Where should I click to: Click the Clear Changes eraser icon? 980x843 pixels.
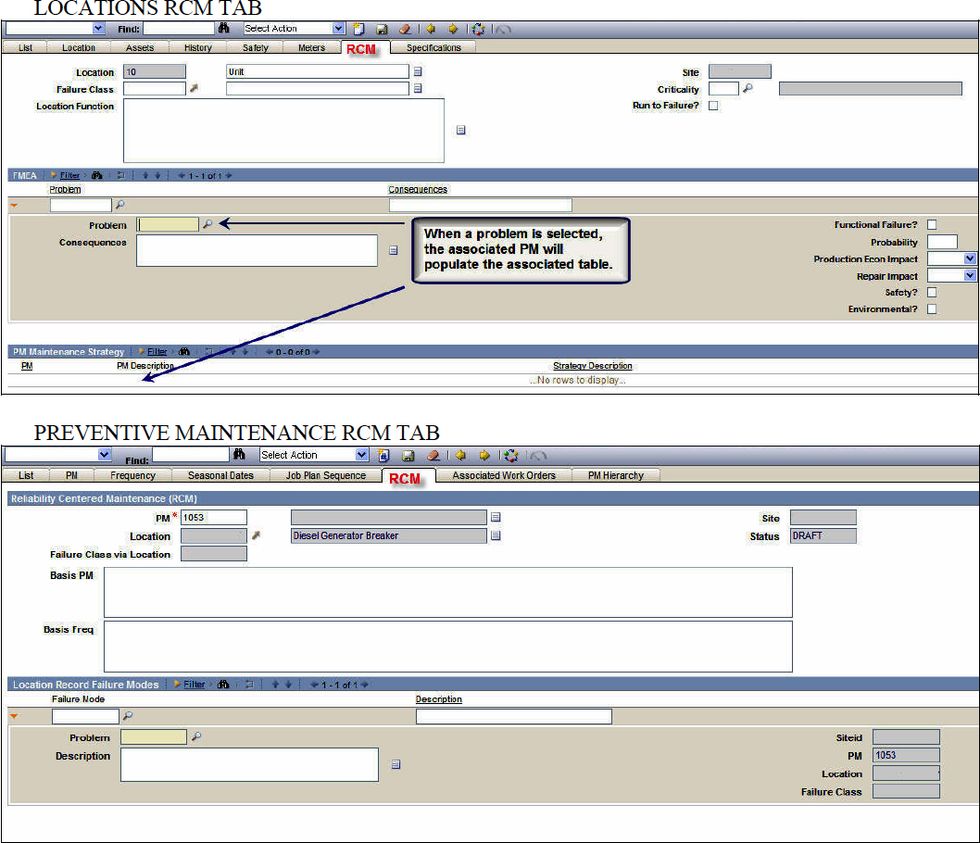406,29
